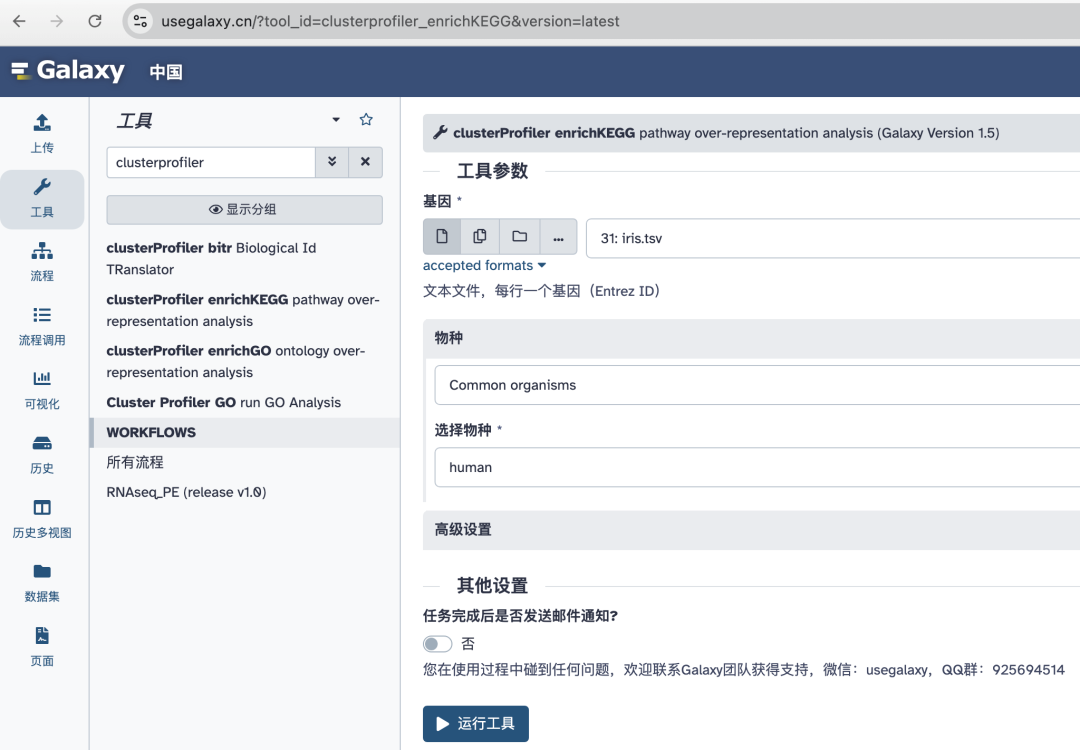This screenshot has height=750, width=1080.
Task: Open the 页面 pages activity
Action: coord(42,647)
